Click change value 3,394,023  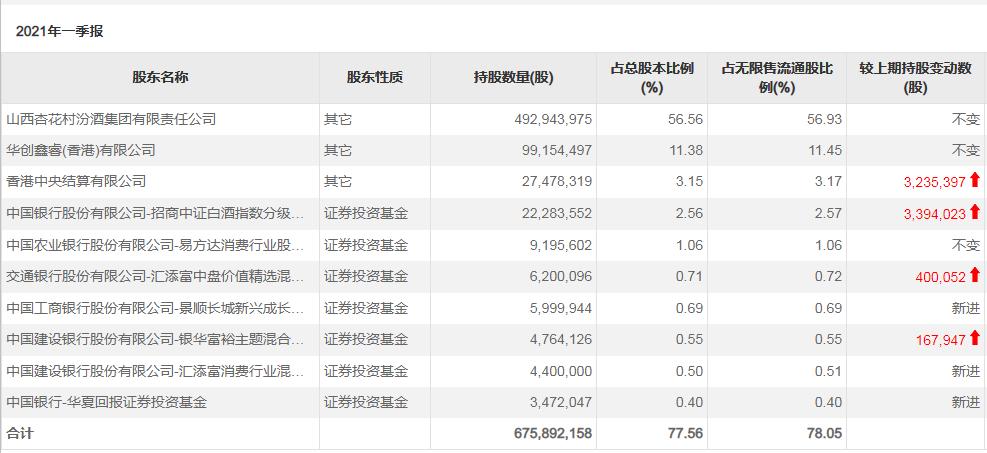935,214
